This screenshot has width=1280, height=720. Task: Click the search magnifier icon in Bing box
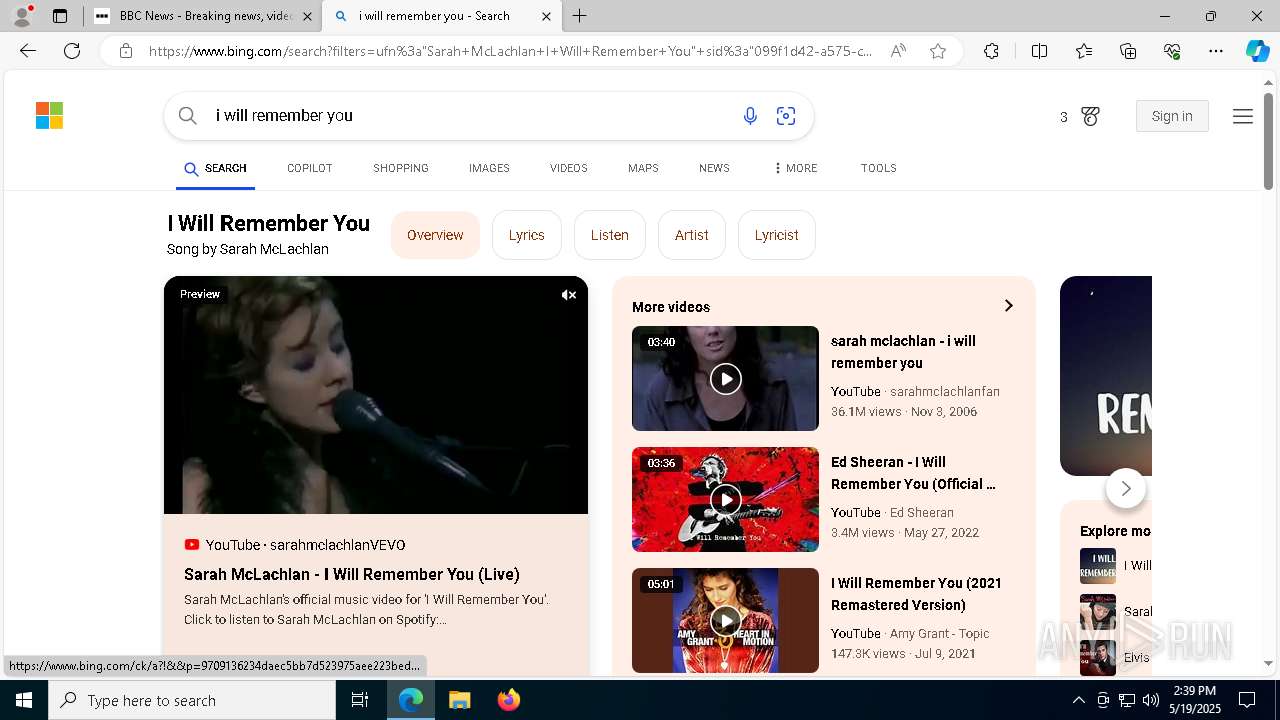[188, 116]
